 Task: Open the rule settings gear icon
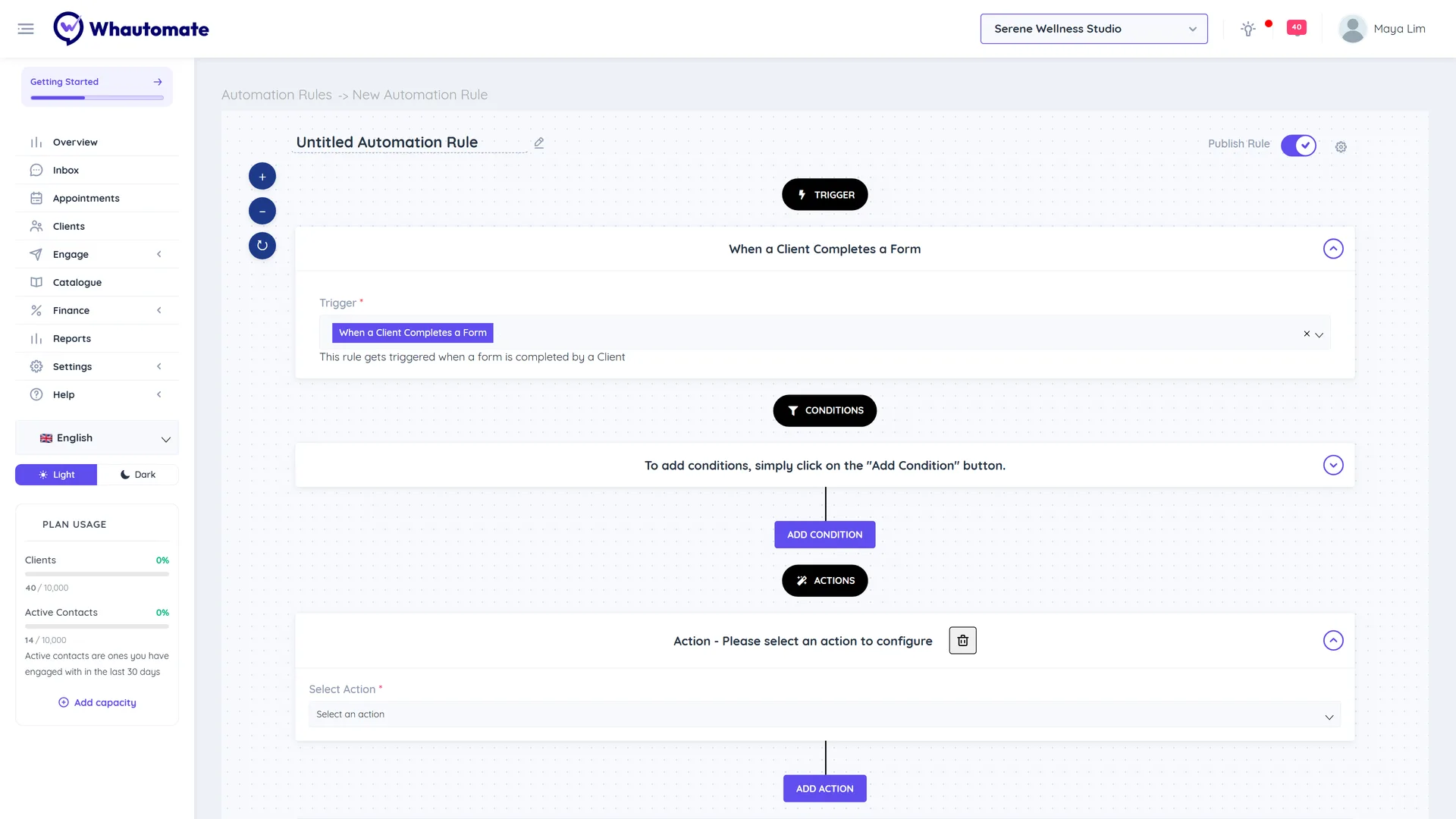1341,146
